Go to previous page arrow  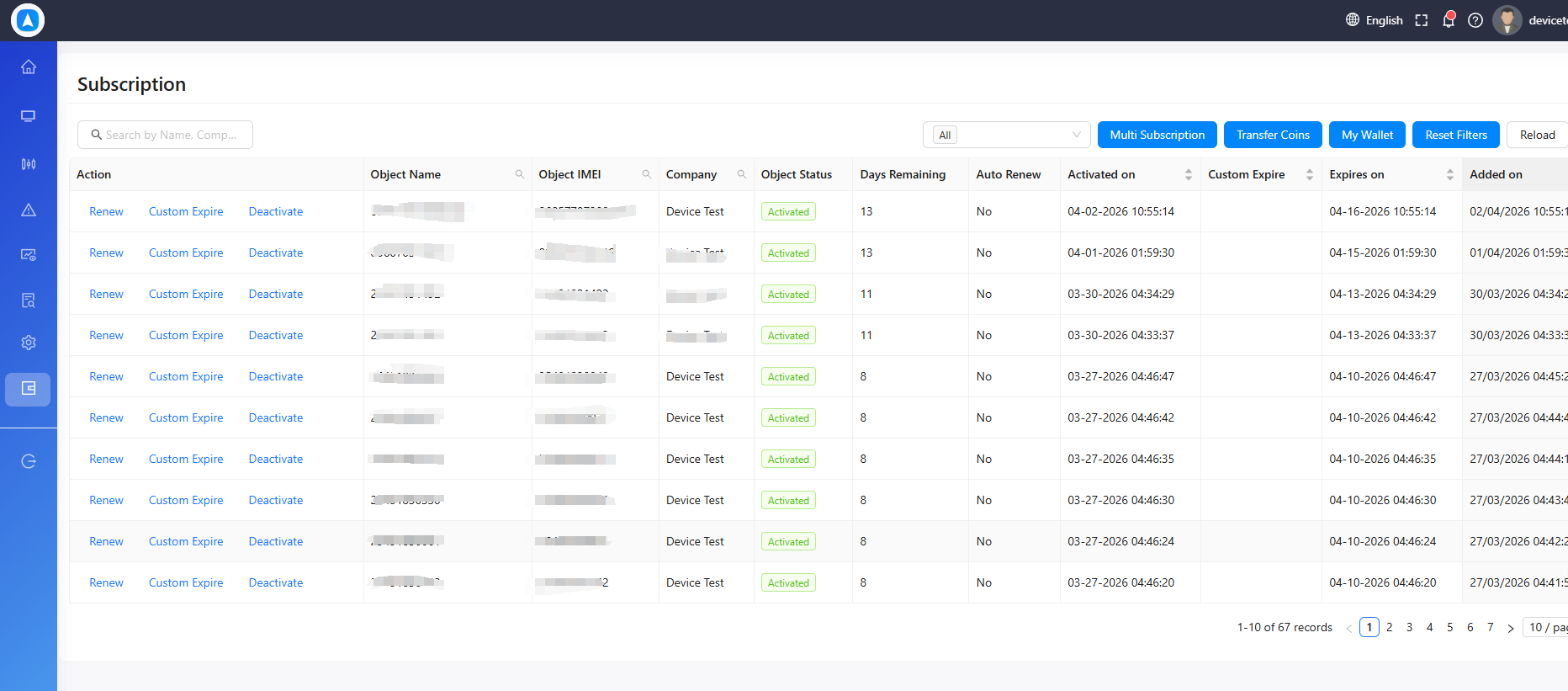coord(1349,628)
